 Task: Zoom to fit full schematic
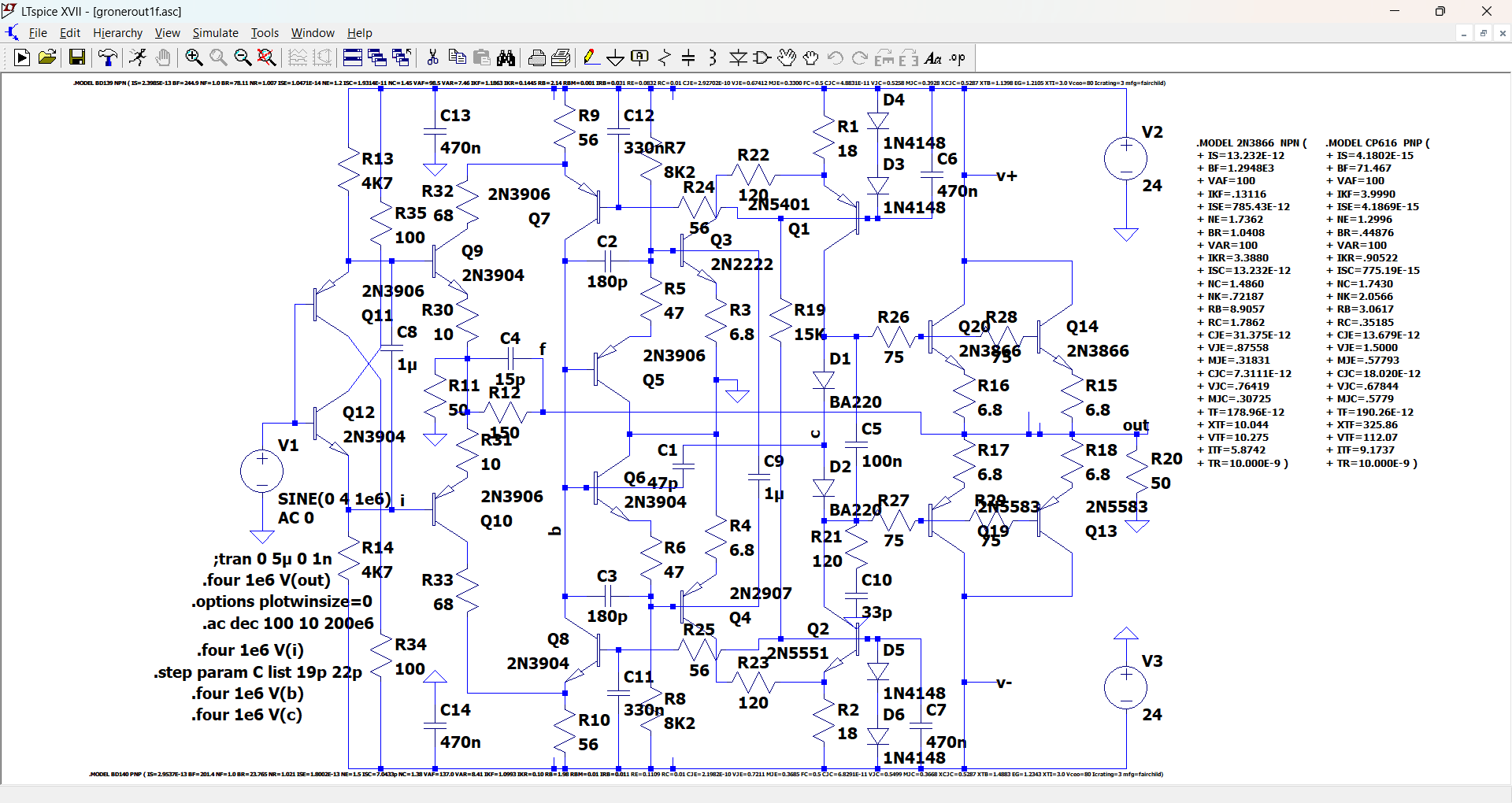pos(267,57)
